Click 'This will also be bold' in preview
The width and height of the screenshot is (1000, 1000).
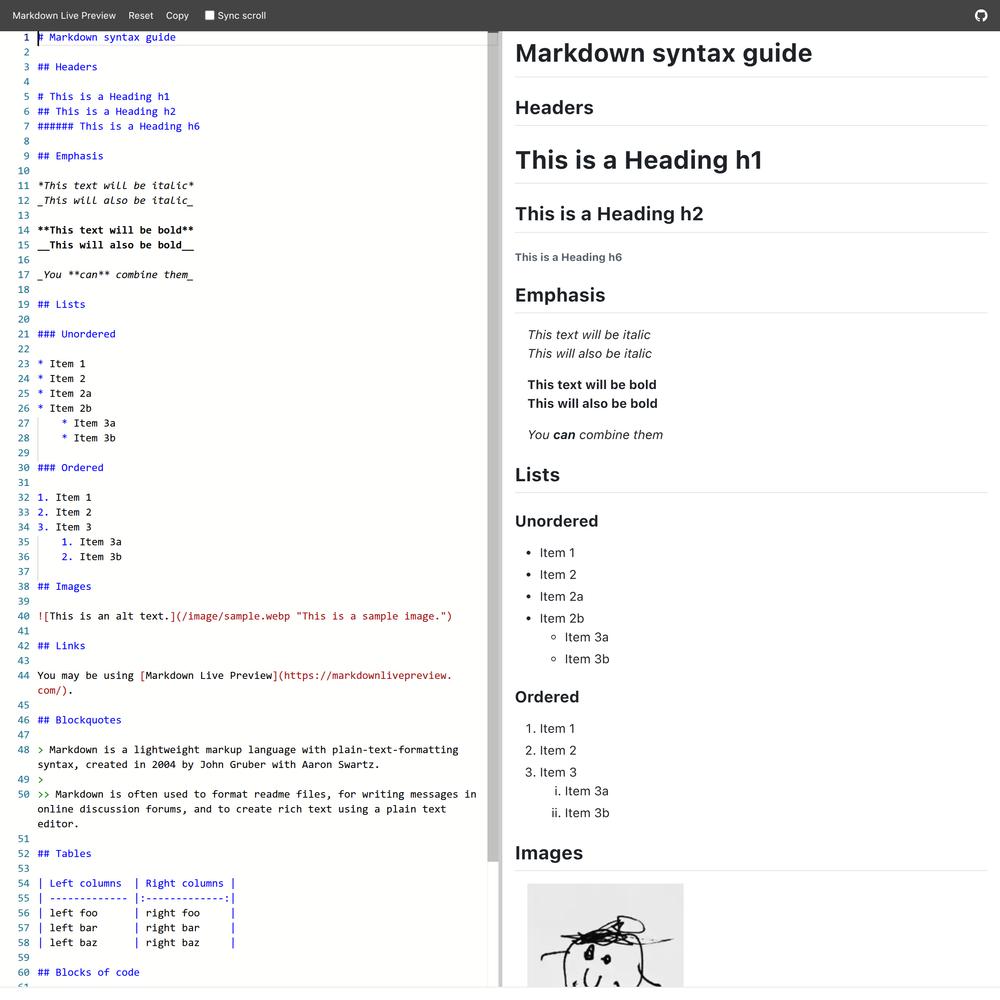tap(592, 404)
